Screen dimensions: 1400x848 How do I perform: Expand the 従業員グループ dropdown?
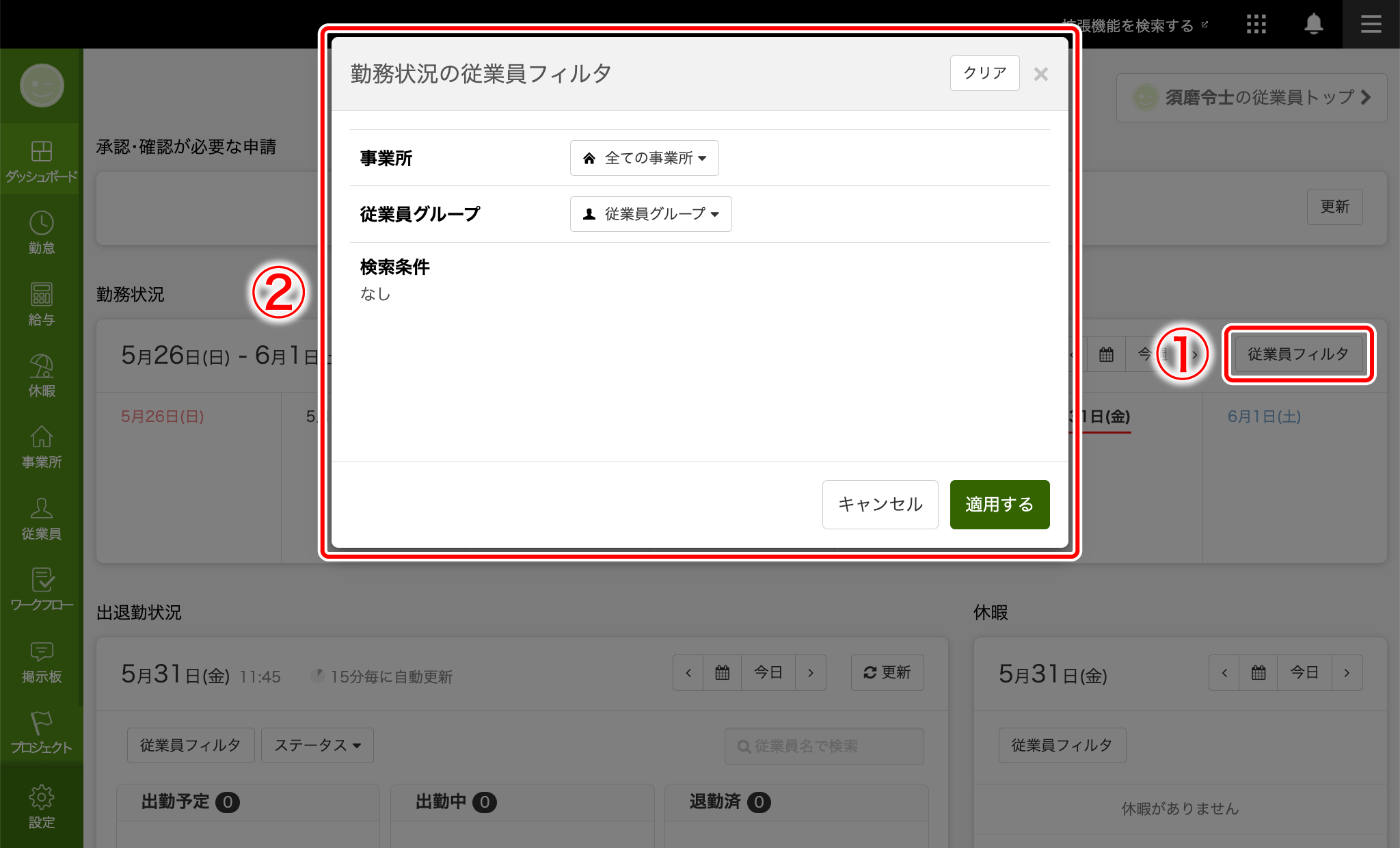pos(650,214)
